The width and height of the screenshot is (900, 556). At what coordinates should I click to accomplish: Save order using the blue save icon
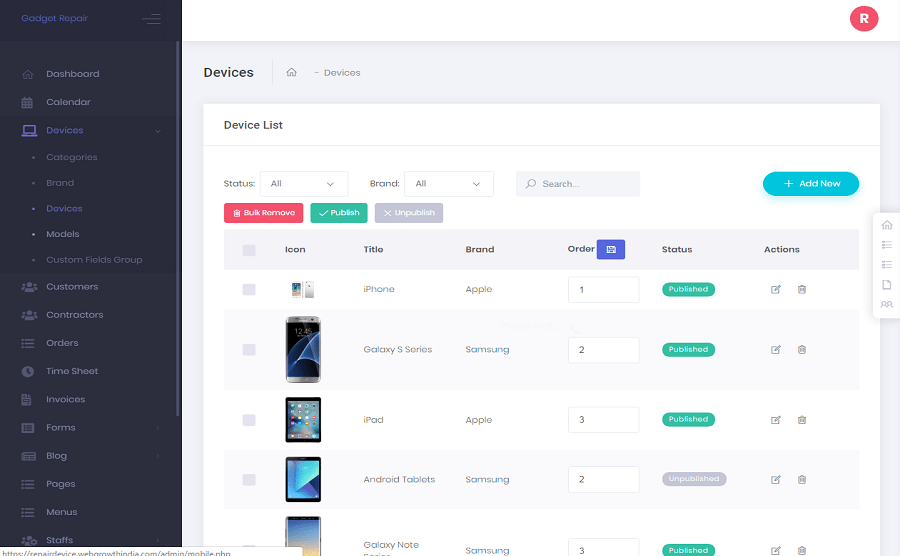(611, 249)
